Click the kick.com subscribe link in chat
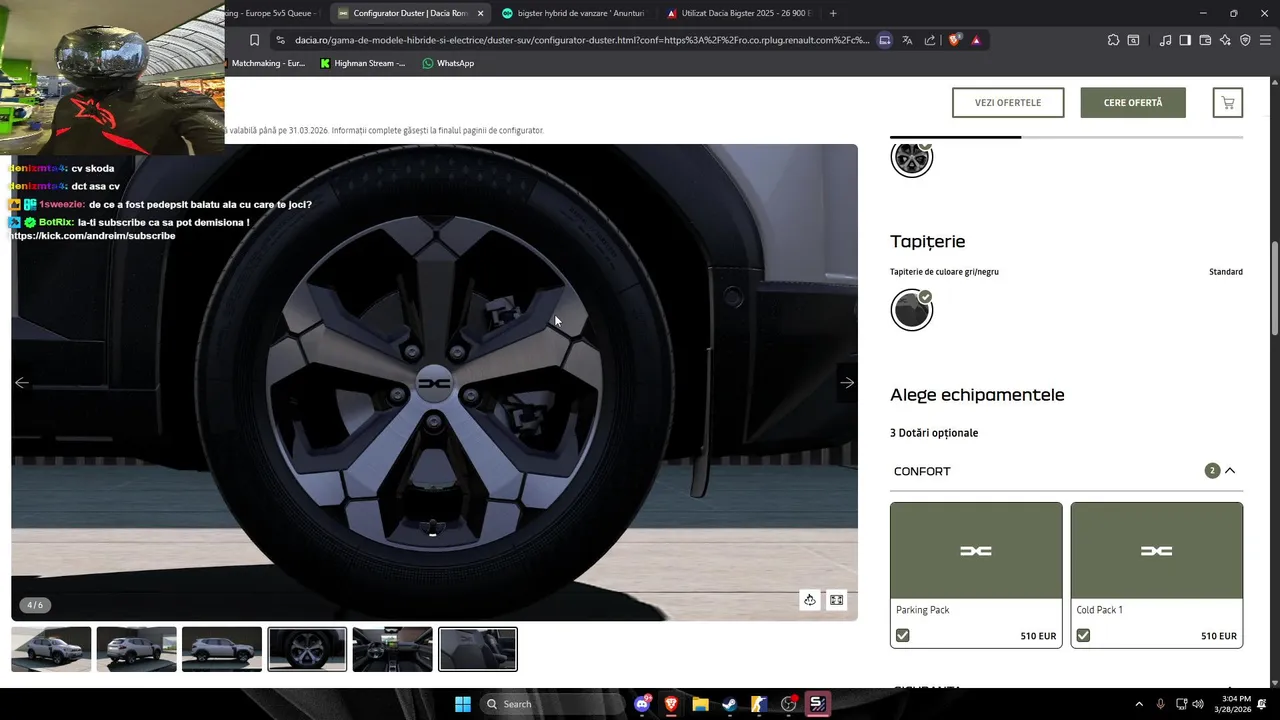Image resolution: width=1280 pixels, height=720 pixels. coord(93,236)
